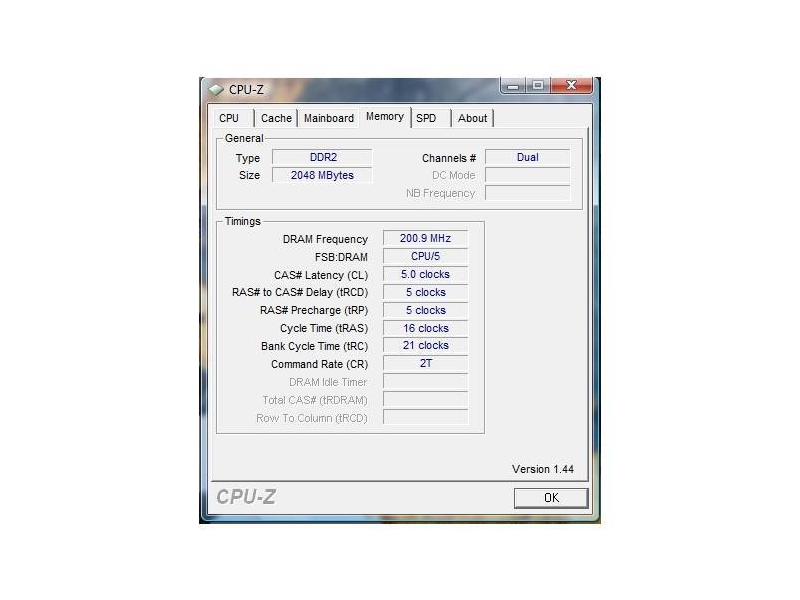The image size is (800, 600).
Task: Click the Cycle Time (tRAS) label
Action: [x=324, y=328]
